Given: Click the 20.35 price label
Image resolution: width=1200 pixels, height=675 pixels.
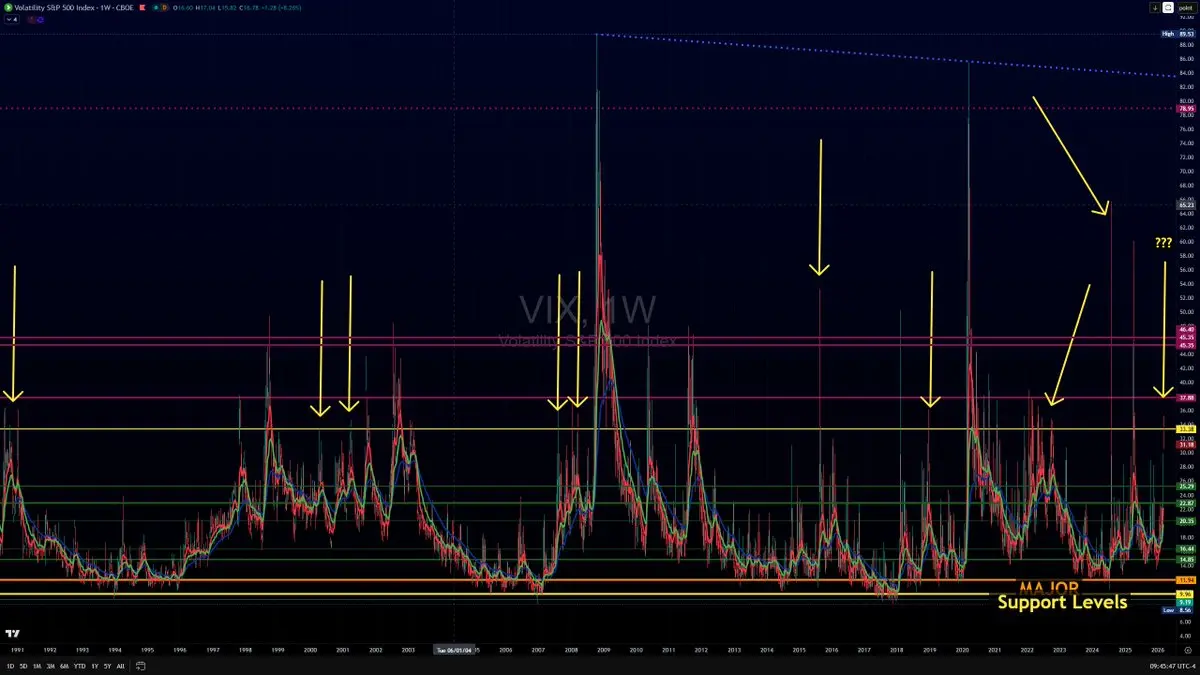Looking at the screenshot, I should [1187, 521].
